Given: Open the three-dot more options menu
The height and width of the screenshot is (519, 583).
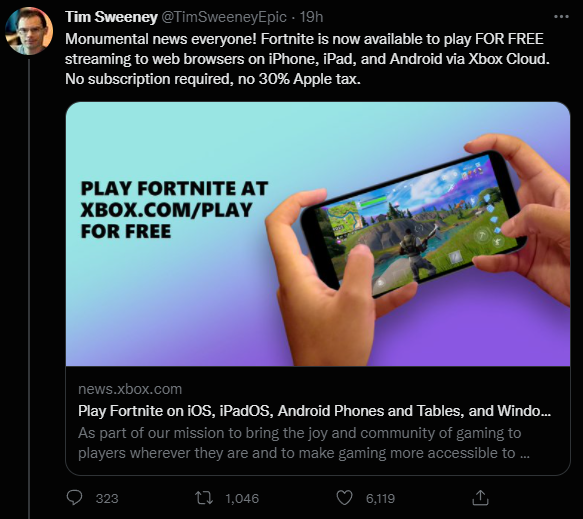Looking at the screenshot, I should (561, 17).
